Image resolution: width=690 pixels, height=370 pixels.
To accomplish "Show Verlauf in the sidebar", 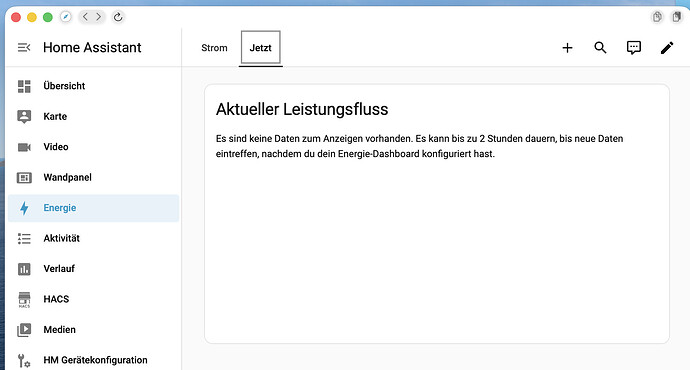I will pyautogui.click(x=93, y=269).
